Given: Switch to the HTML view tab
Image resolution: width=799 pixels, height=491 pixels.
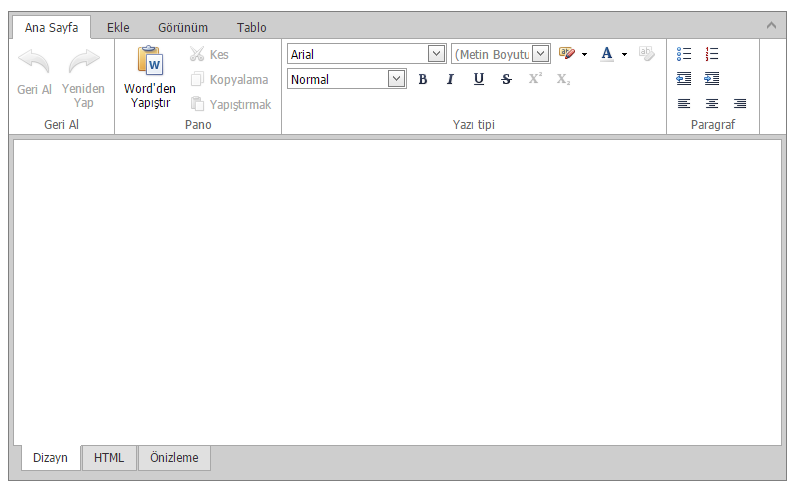Looking at the screenshot, I should [x=109, y=457].
